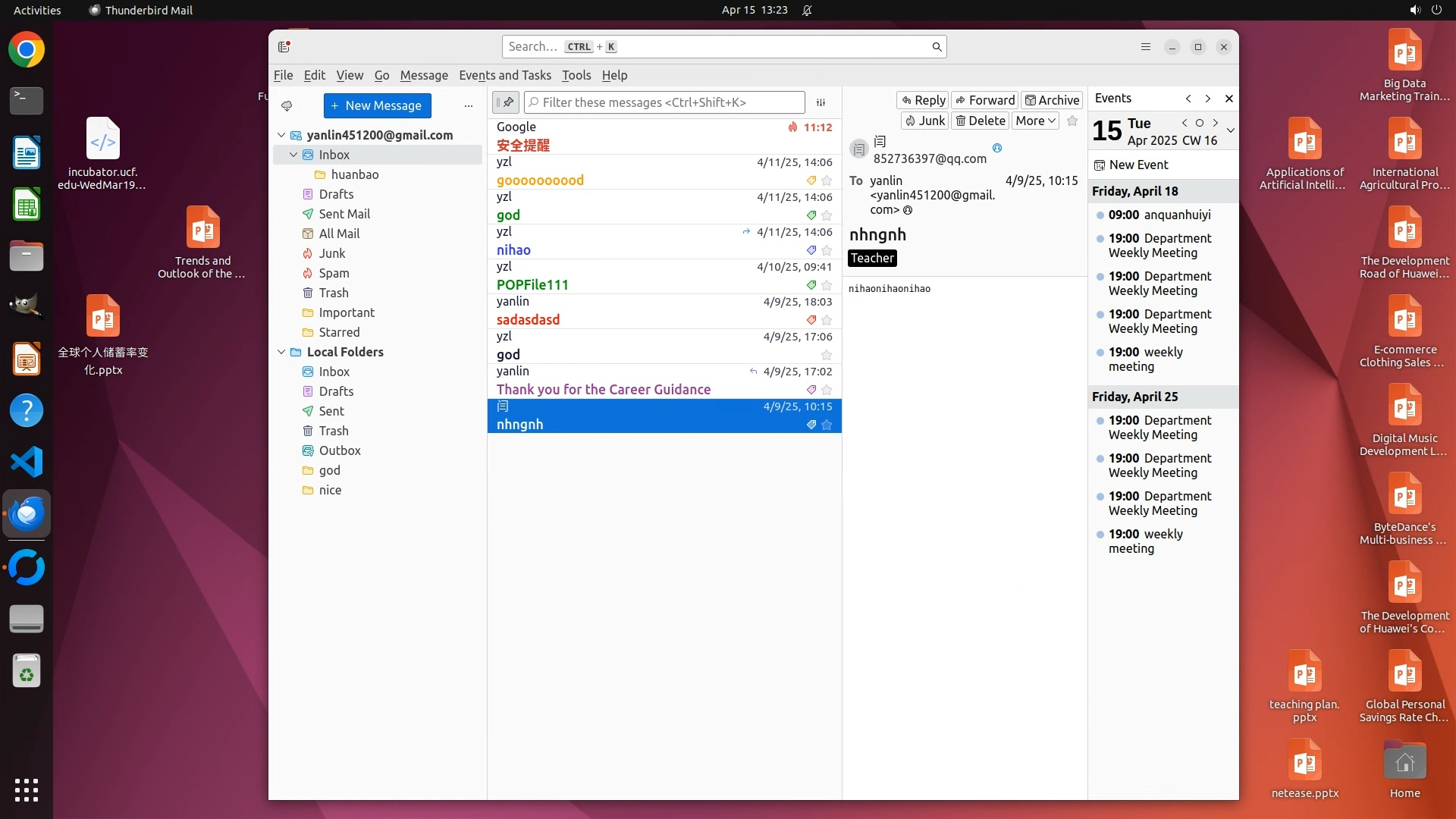Open message list display options icon

pos(821,102)
